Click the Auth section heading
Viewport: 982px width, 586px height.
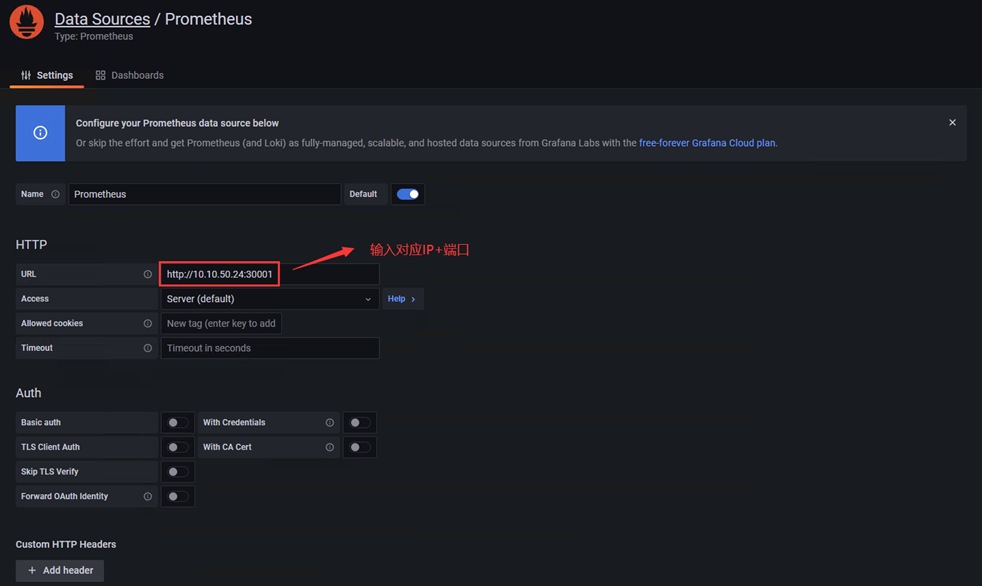coord(28,393)
